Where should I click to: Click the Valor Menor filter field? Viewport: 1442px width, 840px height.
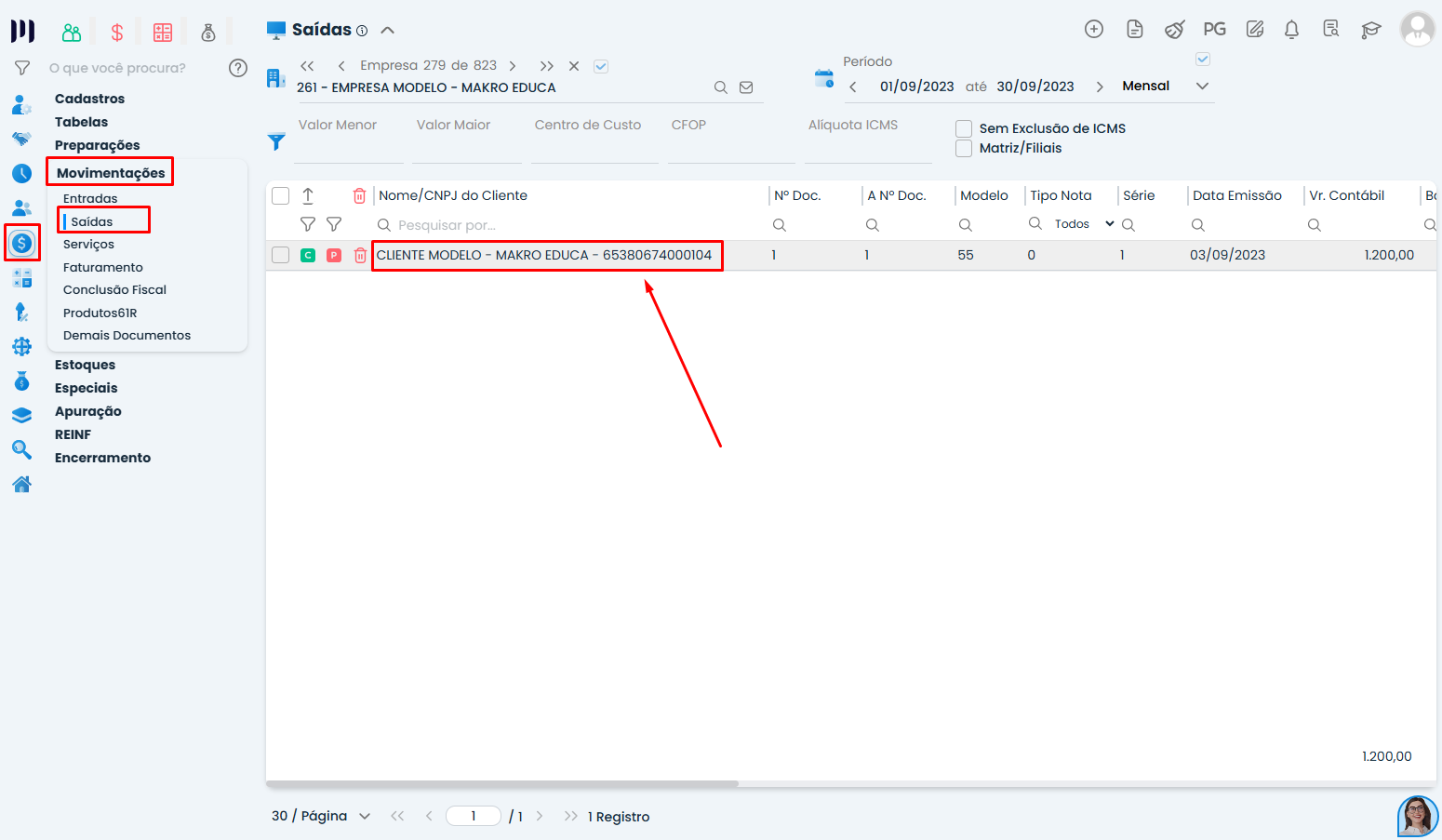[x=349, y=140]
